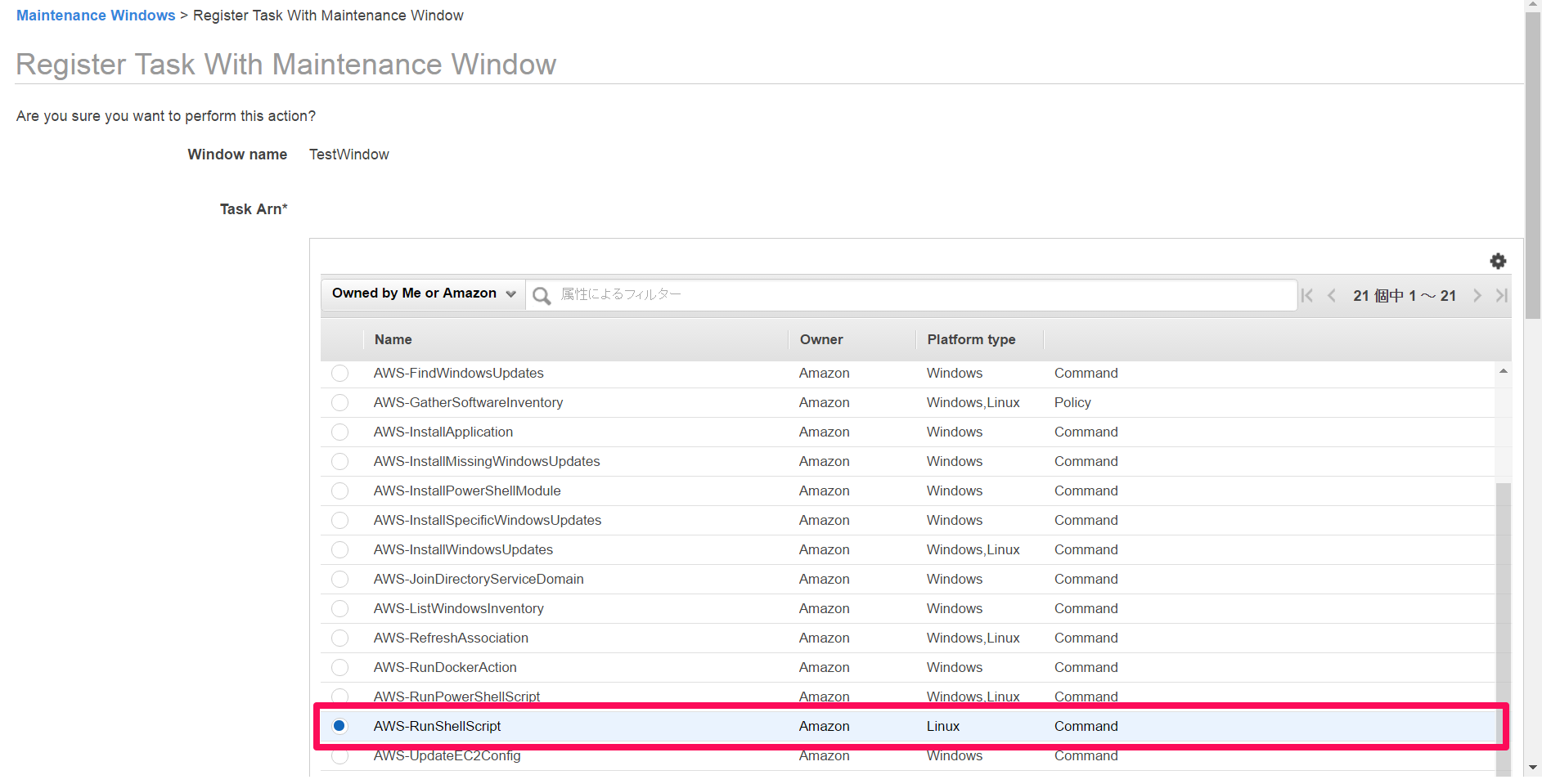Screen dimensions: 1542x784
Task: Click the search magnifier icon
Action: (542, 295)
